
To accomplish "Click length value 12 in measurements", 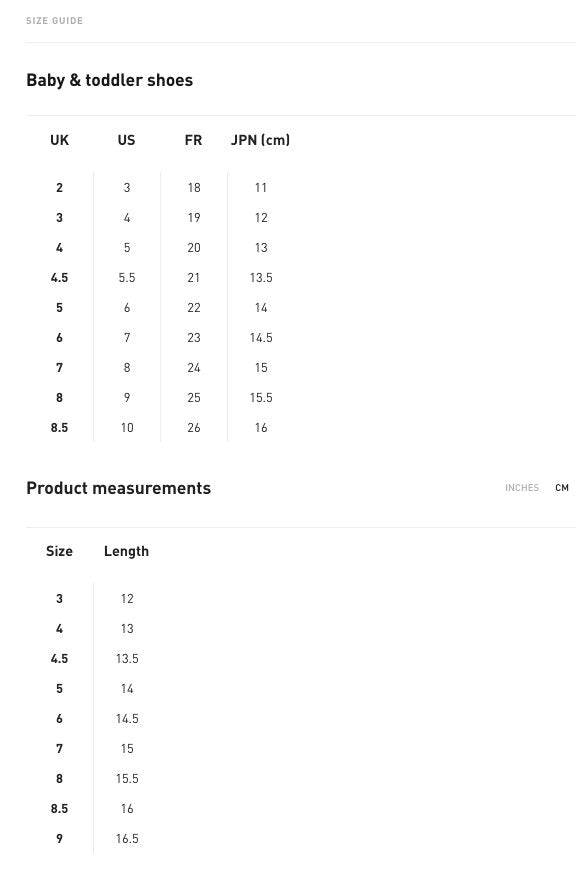I will coord(127,598).
